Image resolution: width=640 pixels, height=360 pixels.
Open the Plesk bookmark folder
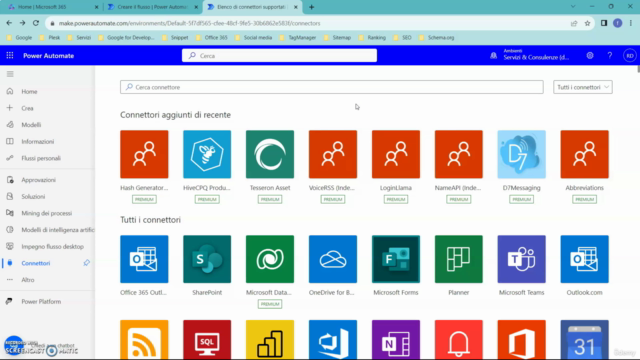coord(50,38)
